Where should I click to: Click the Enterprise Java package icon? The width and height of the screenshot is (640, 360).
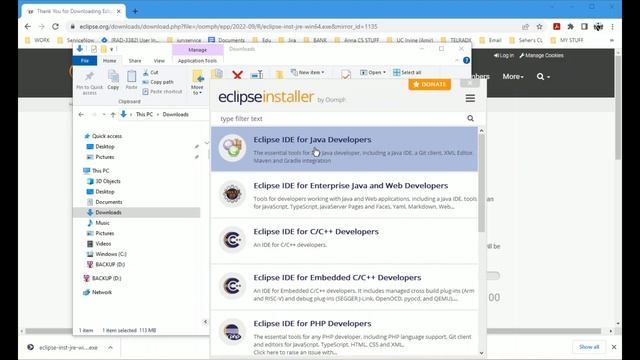coord(232,194)
